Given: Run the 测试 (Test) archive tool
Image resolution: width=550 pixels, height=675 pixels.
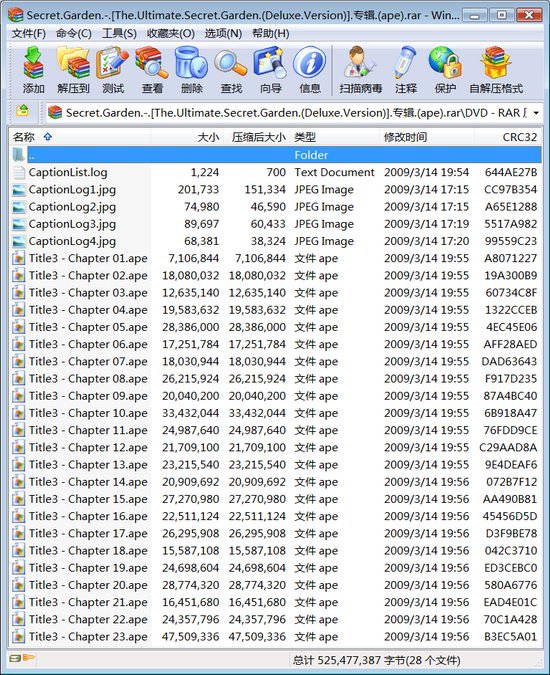Looking at the screenshot, I should [113, 70].
